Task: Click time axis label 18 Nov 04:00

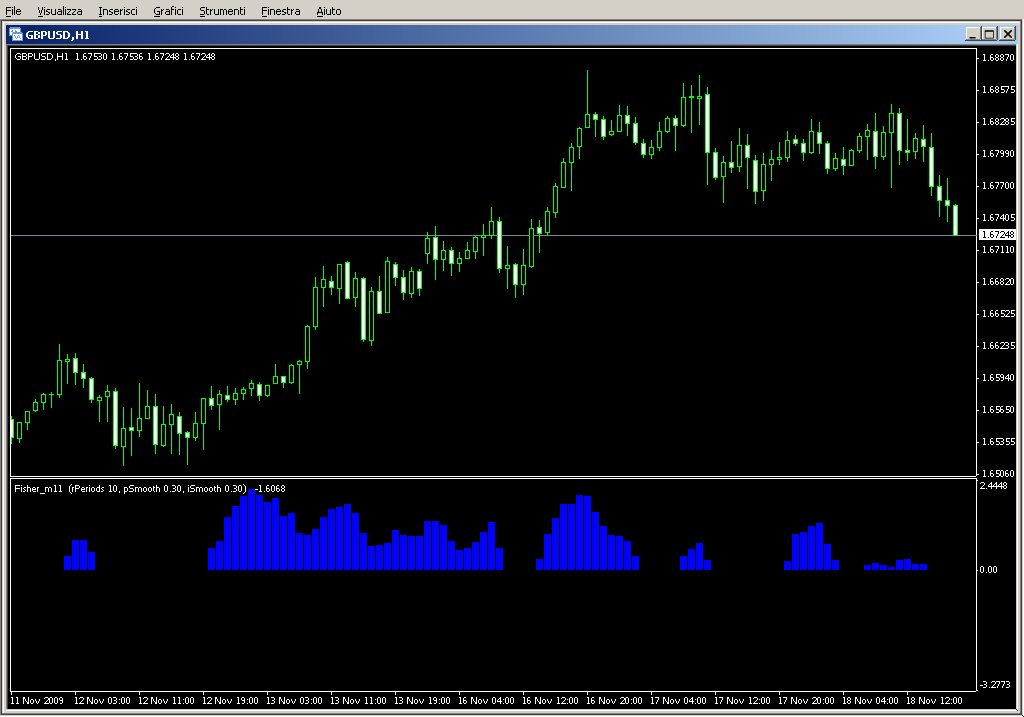Action: [870, 701]
